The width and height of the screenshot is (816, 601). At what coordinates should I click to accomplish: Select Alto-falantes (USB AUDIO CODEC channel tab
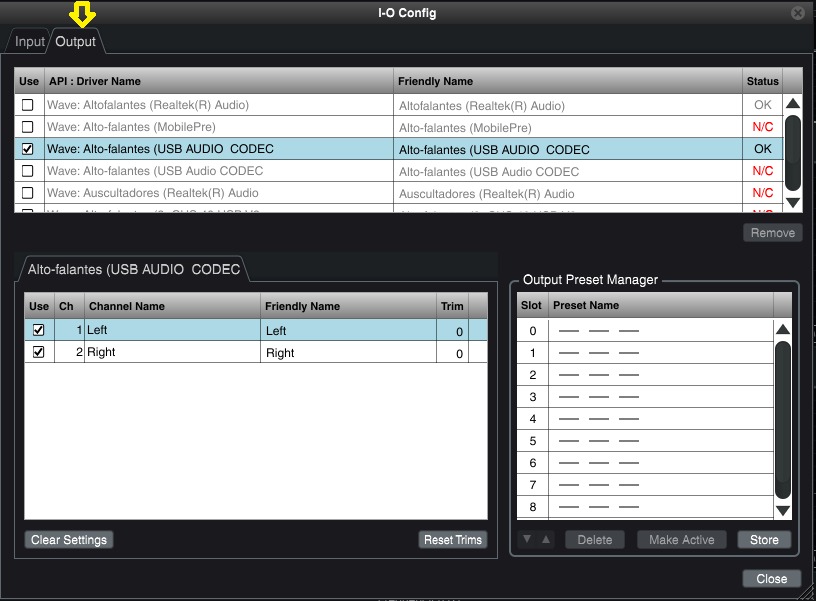[133, 270]
